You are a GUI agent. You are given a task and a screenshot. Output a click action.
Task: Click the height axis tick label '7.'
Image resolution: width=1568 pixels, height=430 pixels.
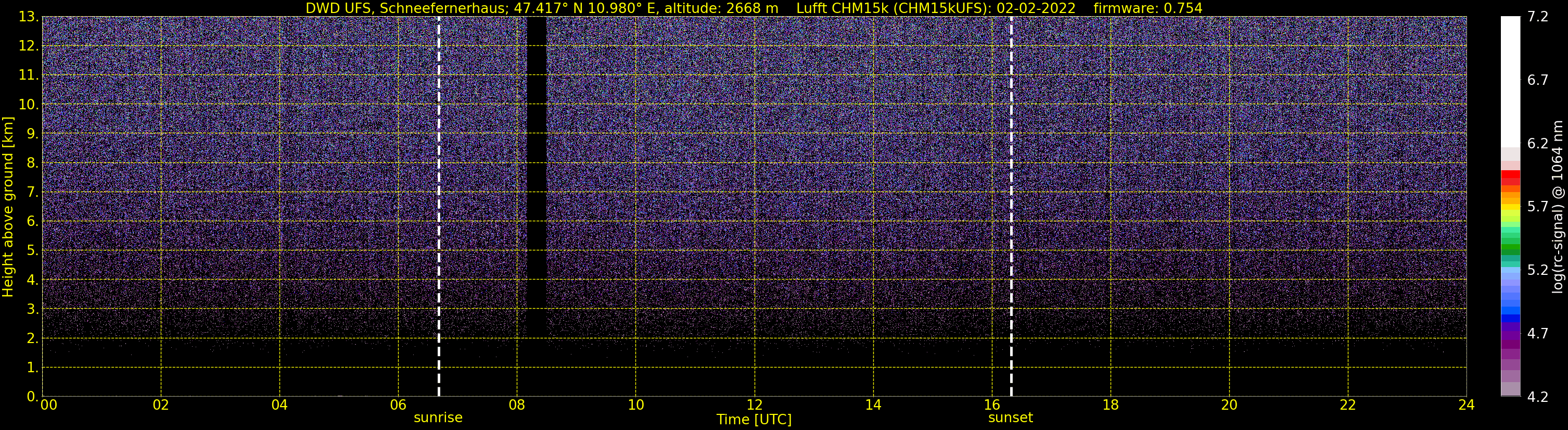[x=32, y=193]
